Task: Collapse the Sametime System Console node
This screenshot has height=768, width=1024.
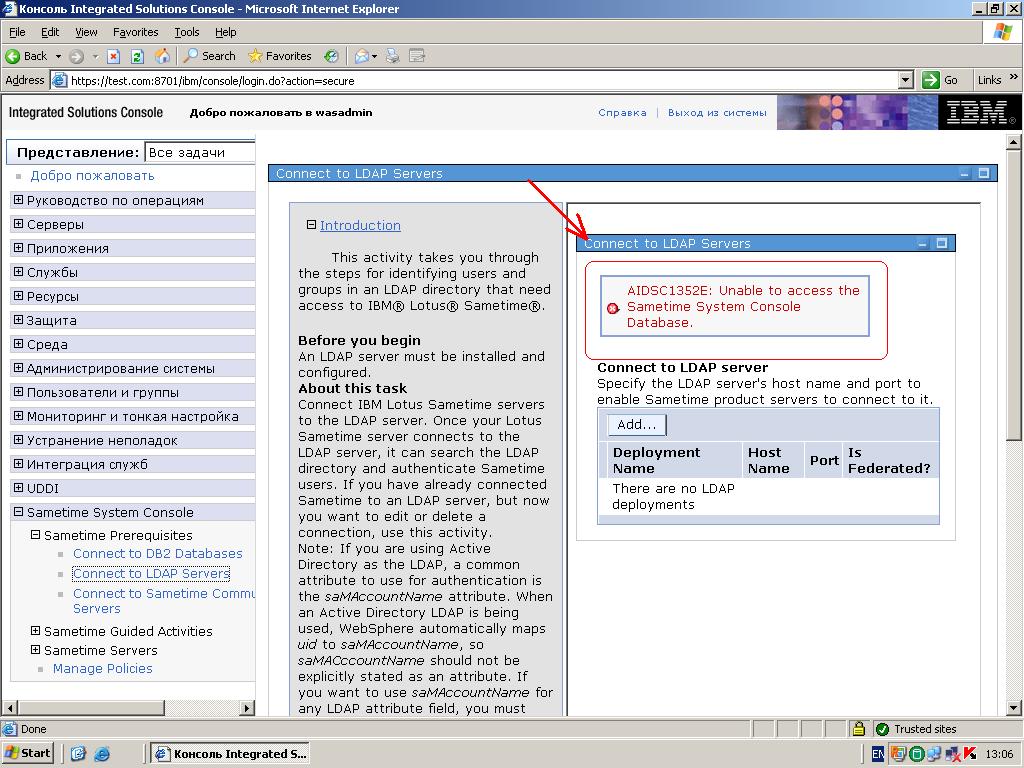Action: click(x=19, y=512)
